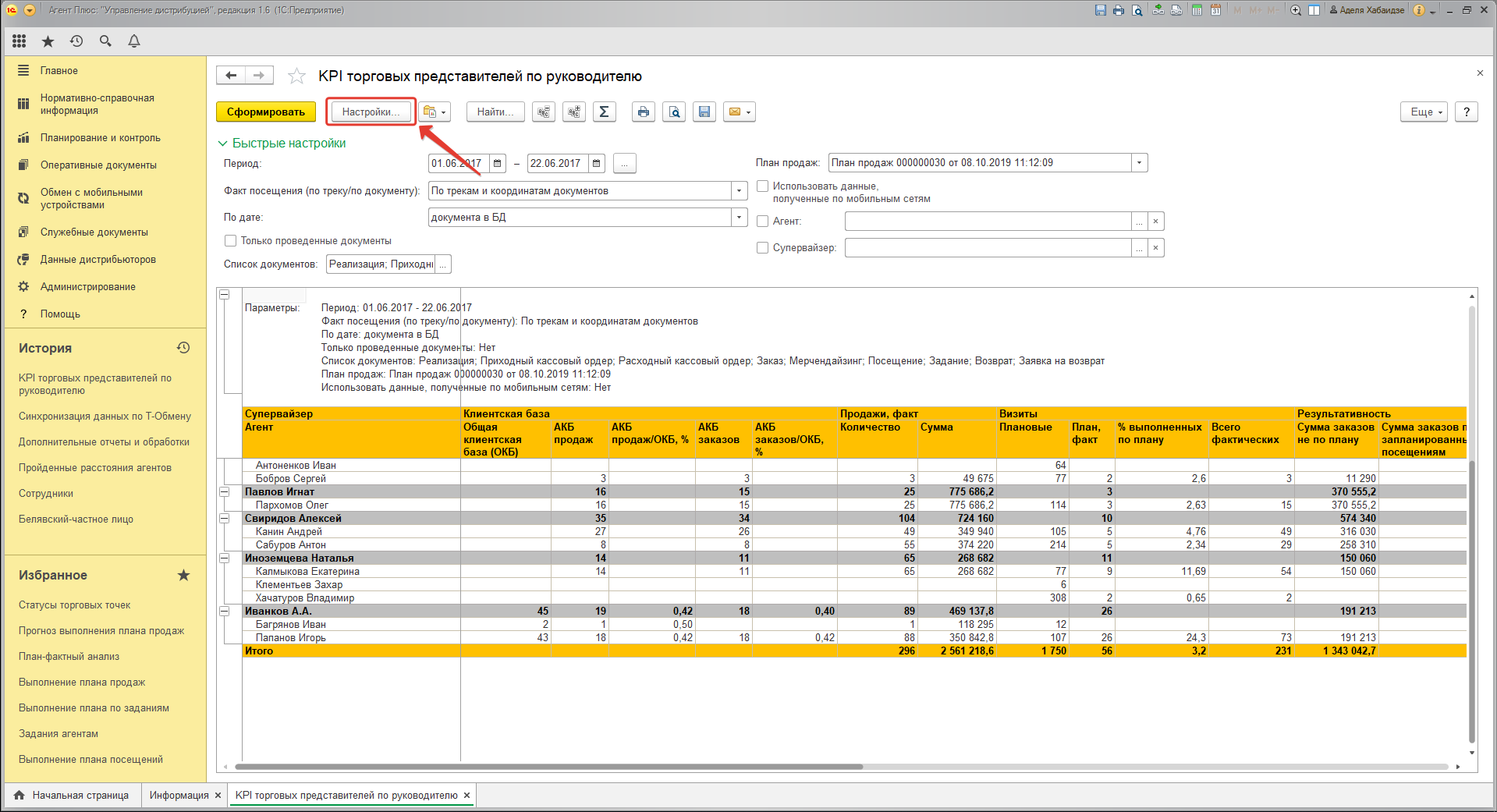Switch to the Информация tab
This screenshot has width=1497, height=812.
pyautogui.click(x=179, y=796)
